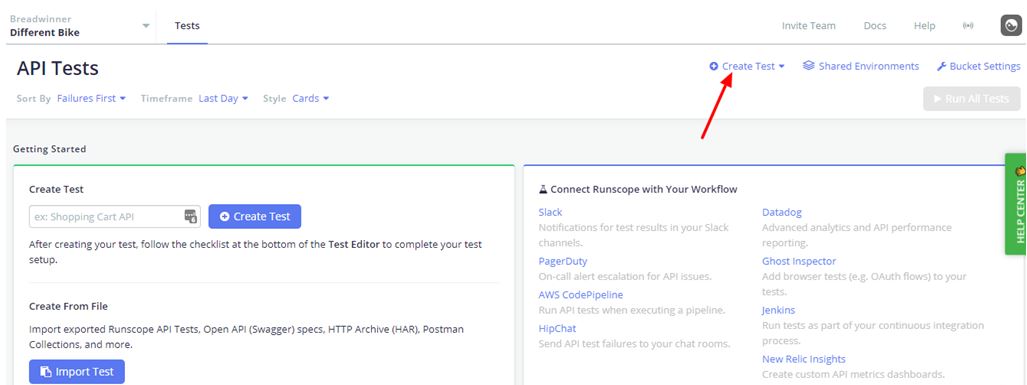The height and width of the screenshot is (385, 1027).
Task: Click the Connect Runscope with Your Workflow heading
Action: point(644,189)
